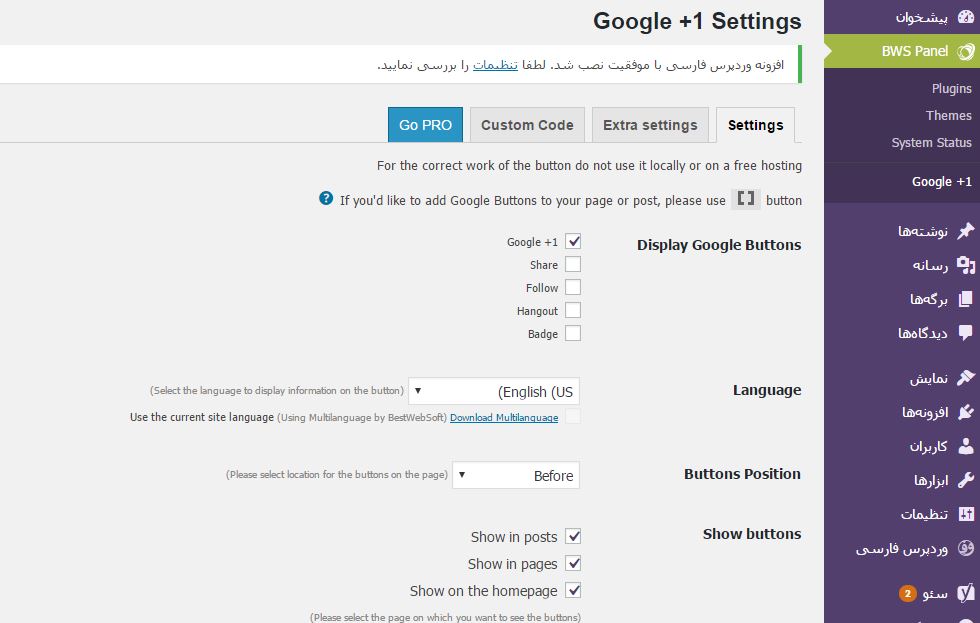Screen dimensions: 980x623
Task: Click the plug icon for افزونه‌ها
Action: click(x=966, y=412)
